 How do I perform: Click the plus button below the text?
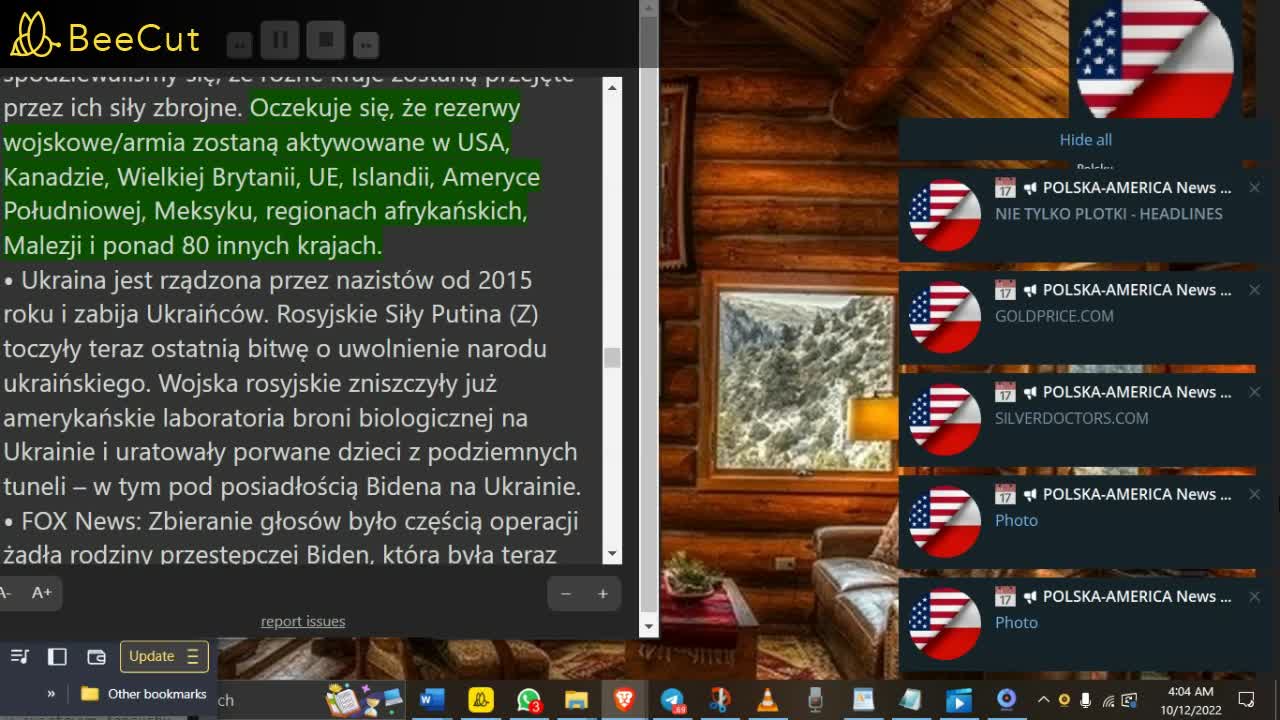[602, 594]
